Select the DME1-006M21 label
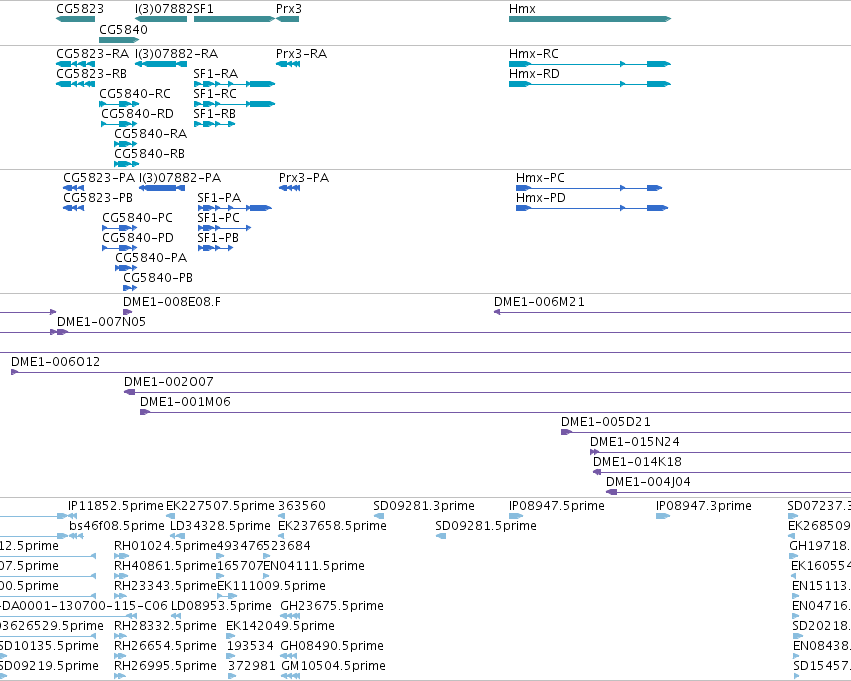 click(x=539, y=302)
